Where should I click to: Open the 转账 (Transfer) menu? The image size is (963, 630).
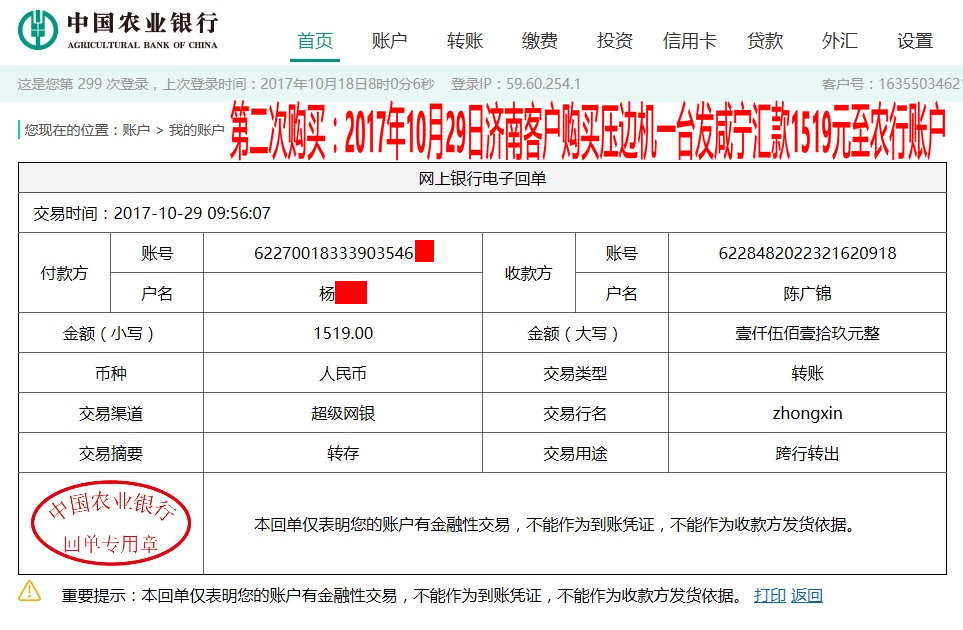click(463, 41)
